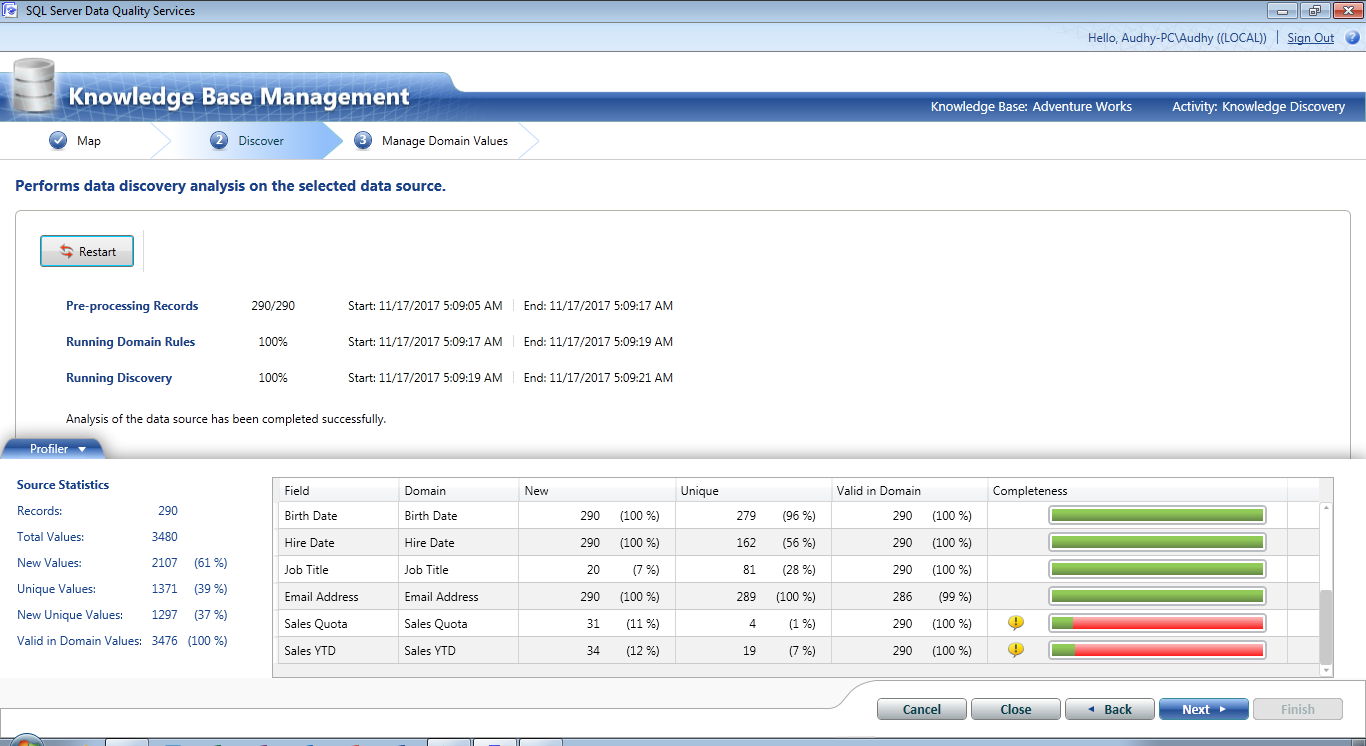Viewport: 1366px width, 746px height.
Task: Click the Sign Out link
Action: [x=1310, y=37]
